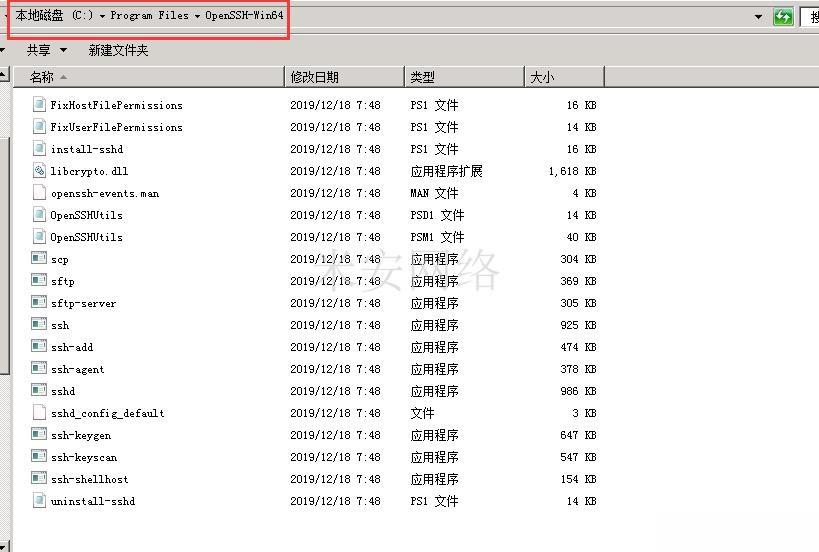Click the install-sshd script icon
Screen dimensions: 819x552
tap(39, 148)
